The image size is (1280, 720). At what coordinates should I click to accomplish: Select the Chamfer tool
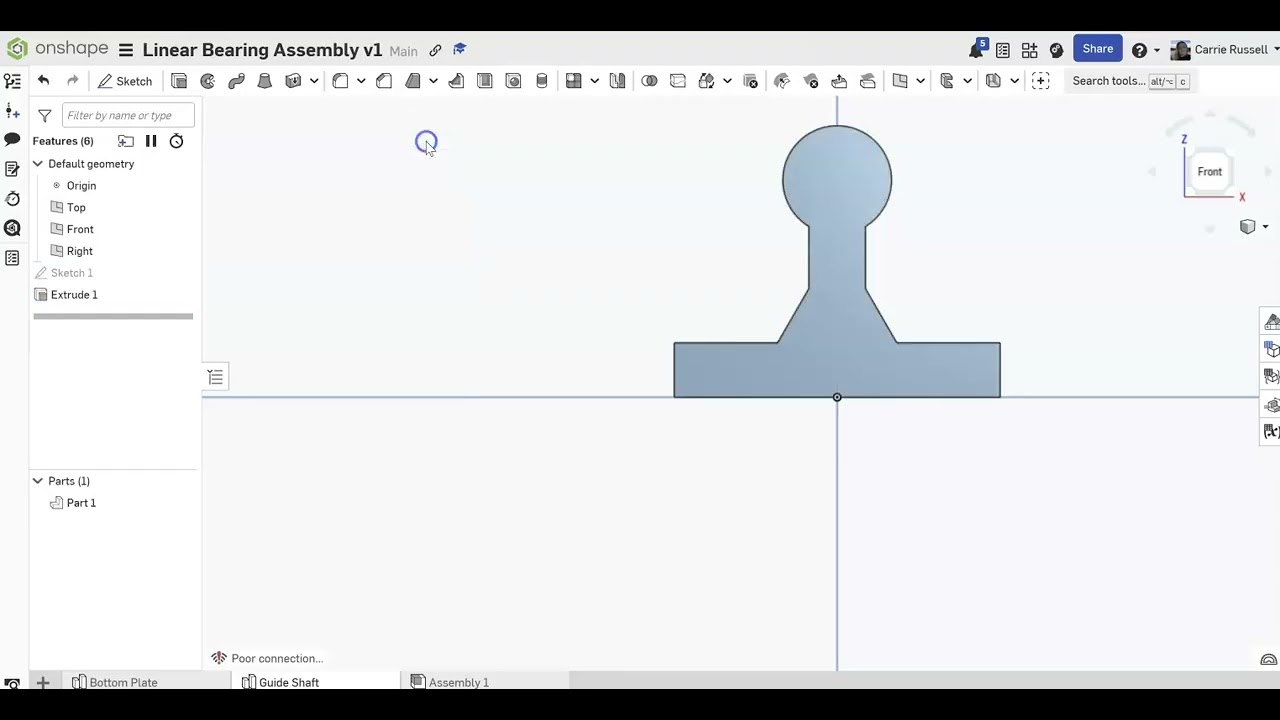tap(384, 81)
